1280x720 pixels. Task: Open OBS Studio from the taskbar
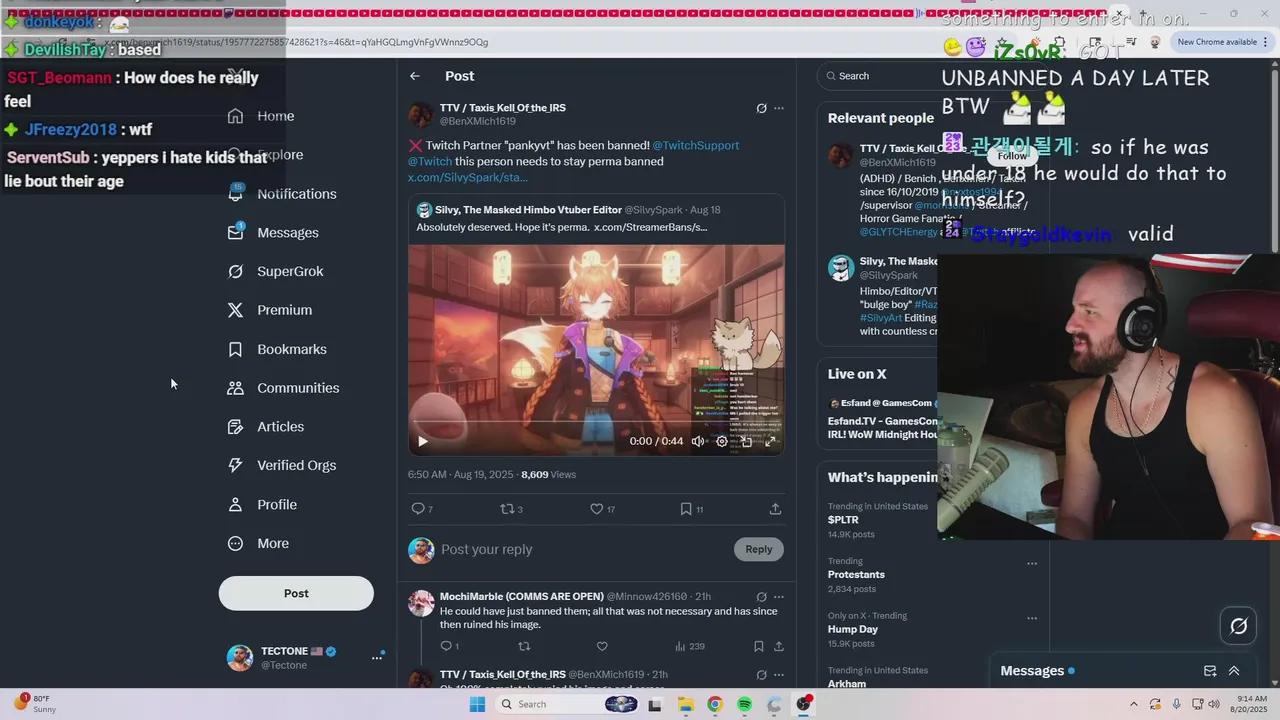[803, 705]
